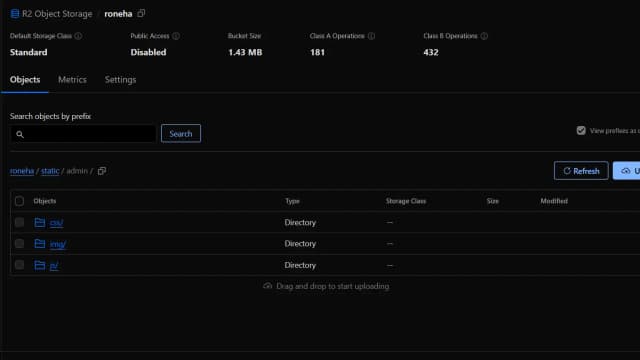Copy the roneha bucket name
Screen dimensions: 640x360
tap(141, 13)
